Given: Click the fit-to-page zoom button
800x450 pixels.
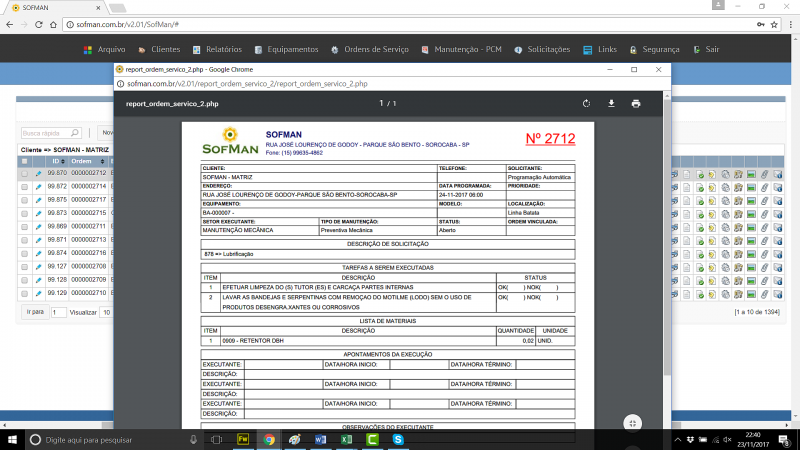Looking at the screenshot, I should (632, 423).
